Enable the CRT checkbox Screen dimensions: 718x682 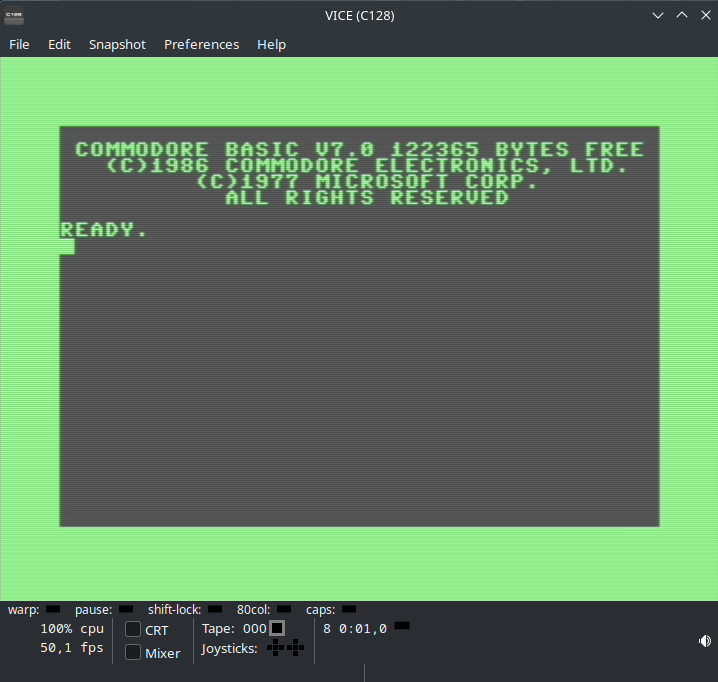click(x=133, y=629)
